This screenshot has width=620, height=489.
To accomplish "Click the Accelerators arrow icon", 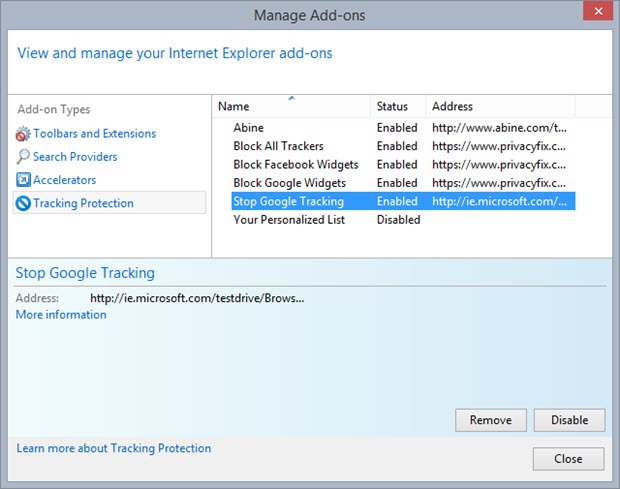I will [x=23, y=179].
